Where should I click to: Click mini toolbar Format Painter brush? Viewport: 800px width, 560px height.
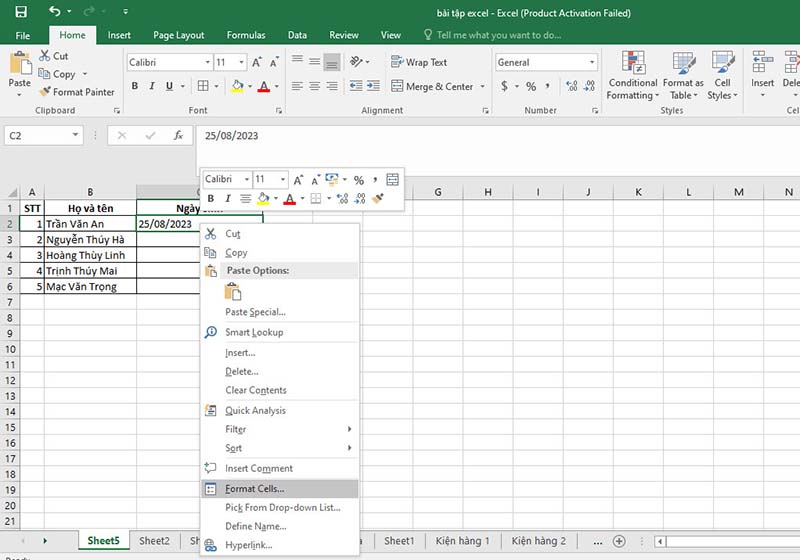point(378,198)
